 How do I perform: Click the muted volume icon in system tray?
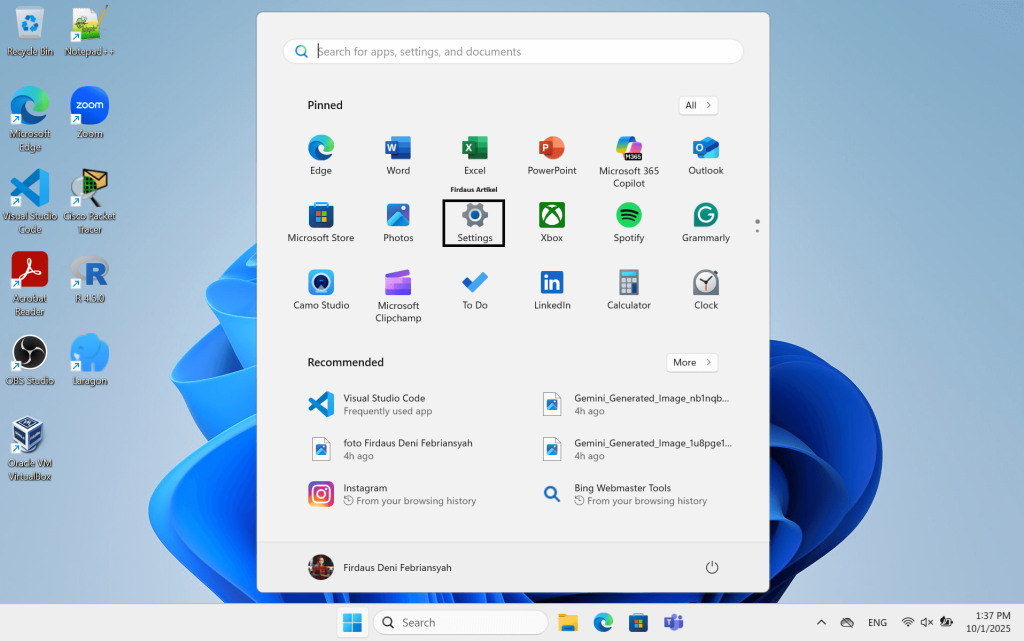tap(926, 622)
